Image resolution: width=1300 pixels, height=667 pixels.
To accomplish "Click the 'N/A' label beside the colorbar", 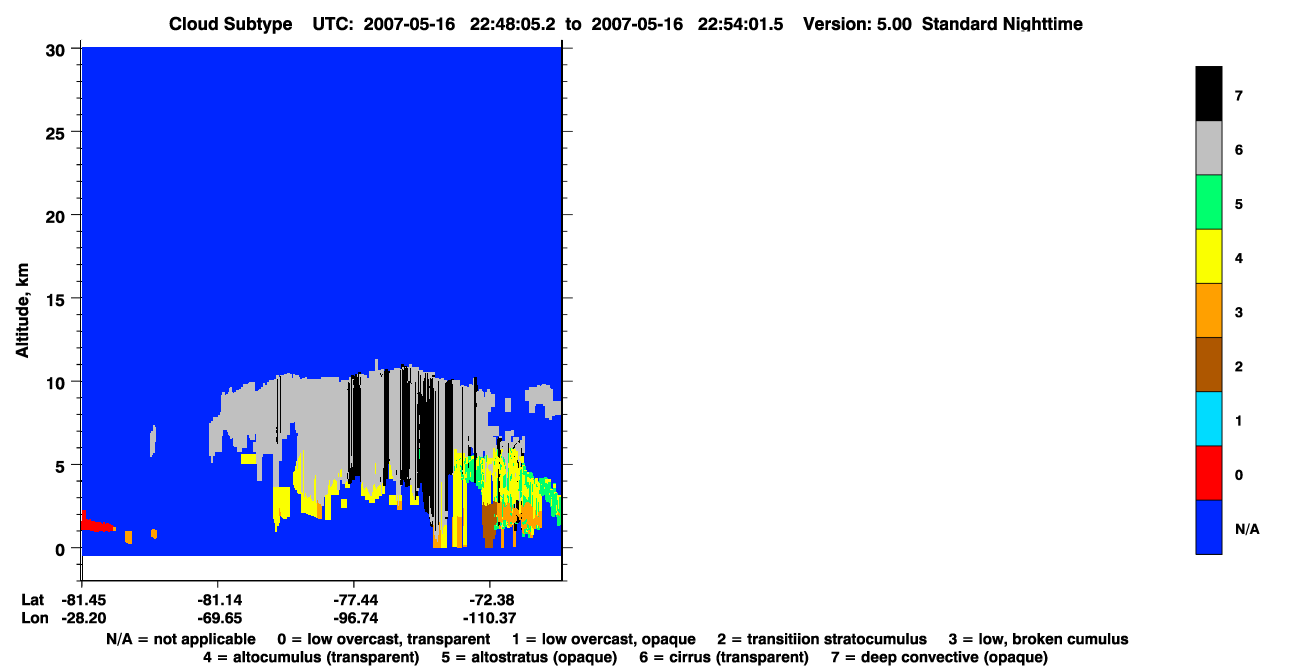I will coord(1247,529).
